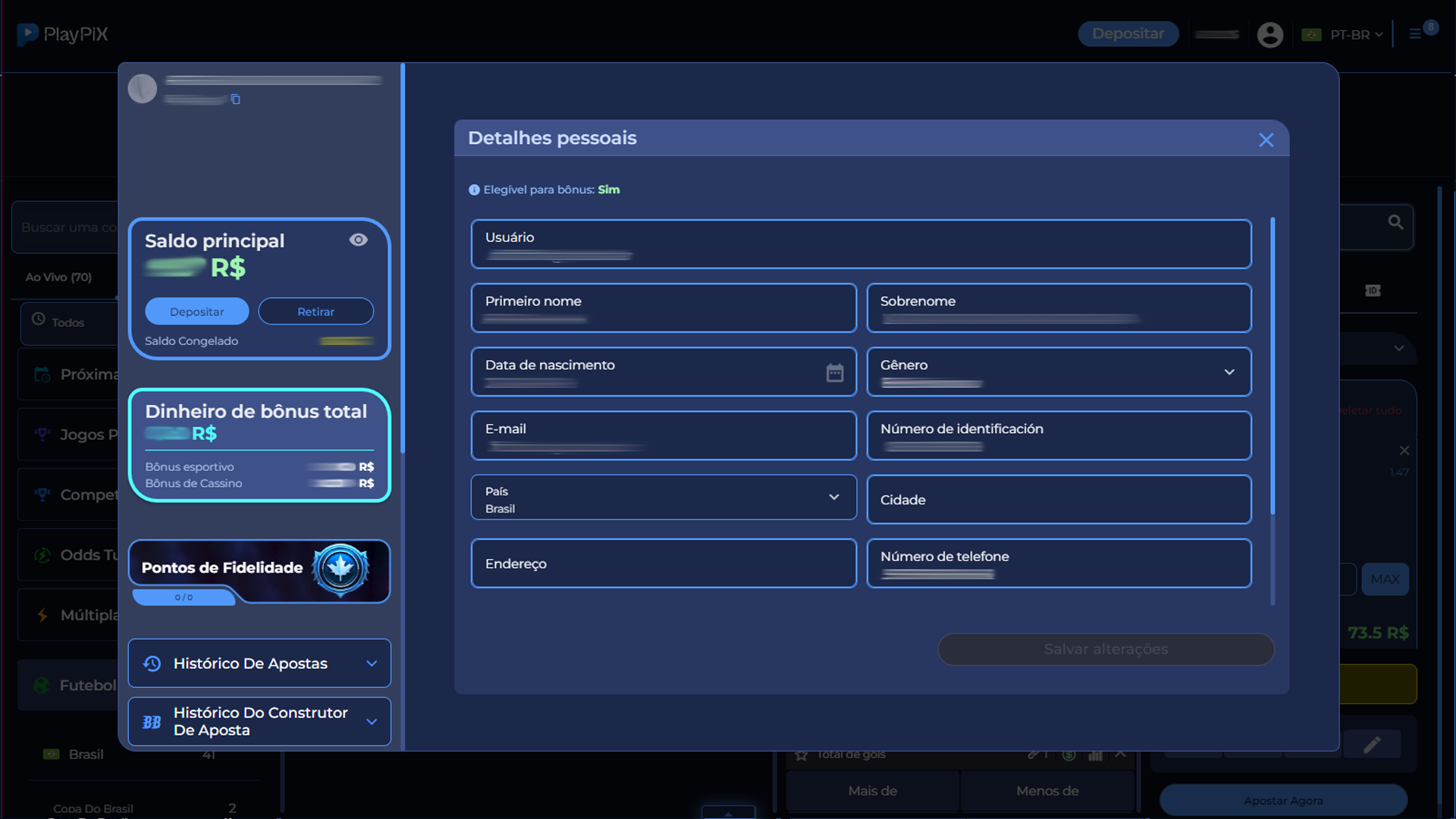Click the user account avatar icon

click(x=1269, y=35)
